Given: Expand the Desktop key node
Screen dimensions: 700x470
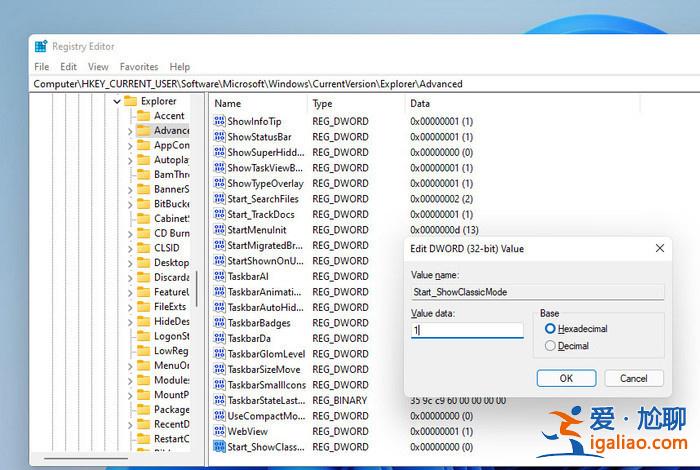Looking at the screenshot, I should pos(130,263).
